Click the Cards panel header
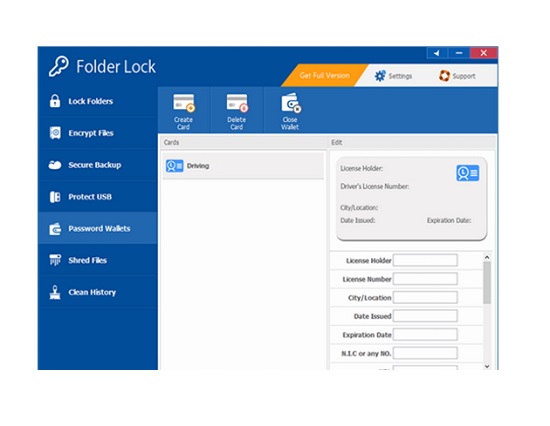Screen dimensions: 550x426 tap(243, 142)
